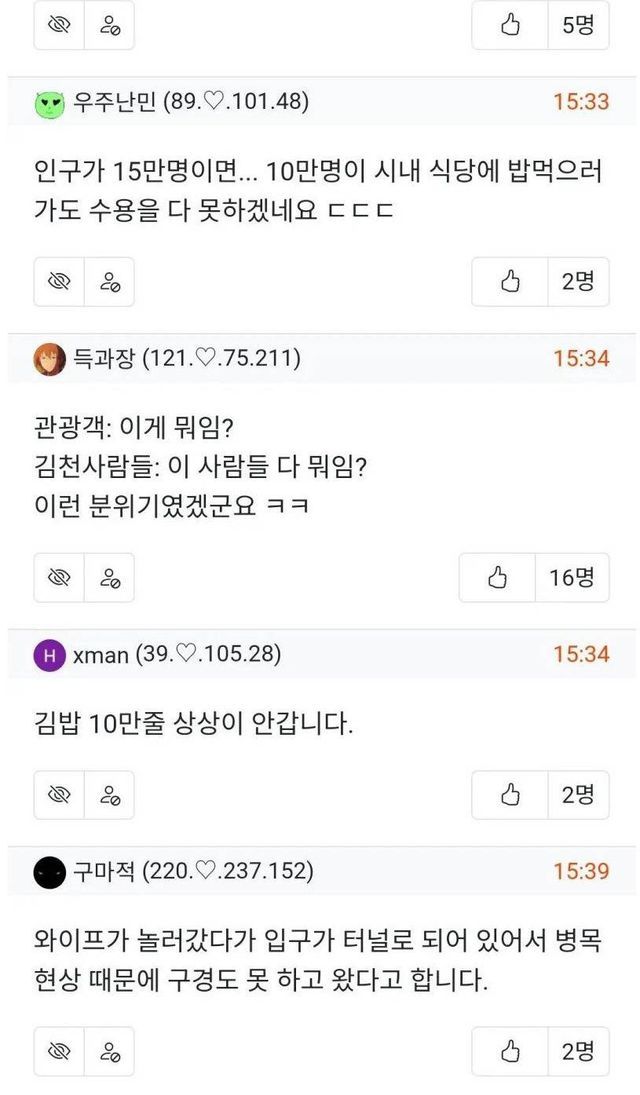Open 득과장's profile avatar
The image size is (640, 1095).
click(50, 359)
